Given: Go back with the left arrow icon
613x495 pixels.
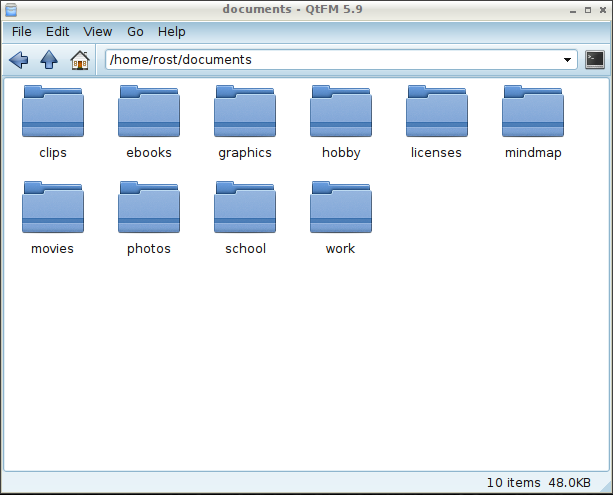Looking at the screenshot, I should (x=19, y=60).
